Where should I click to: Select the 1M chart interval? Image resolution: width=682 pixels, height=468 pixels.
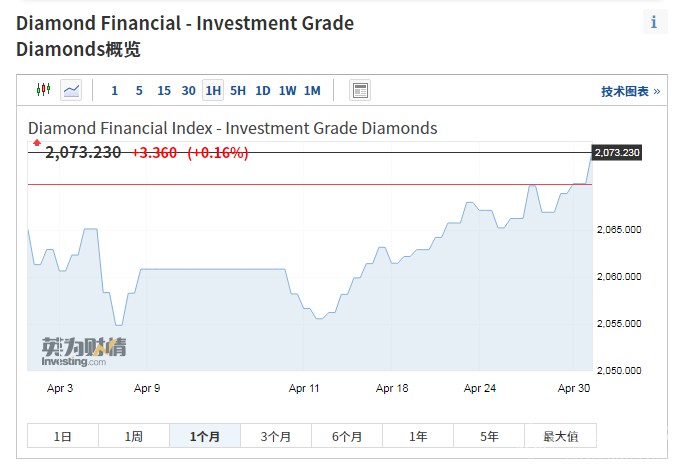(x=312, y=91)
